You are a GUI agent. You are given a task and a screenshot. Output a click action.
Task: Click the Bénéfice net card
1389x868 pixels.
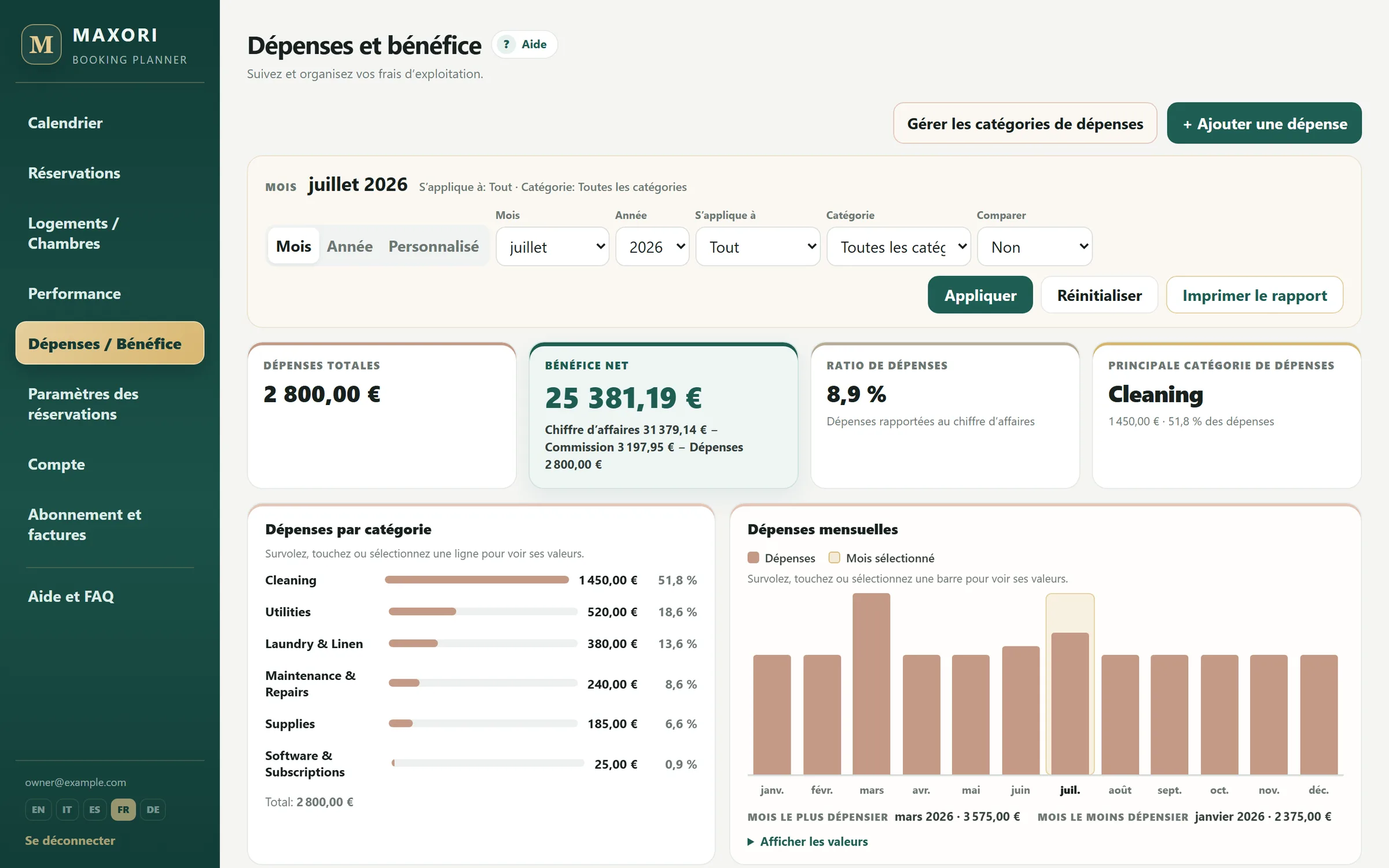click(663, 415)
